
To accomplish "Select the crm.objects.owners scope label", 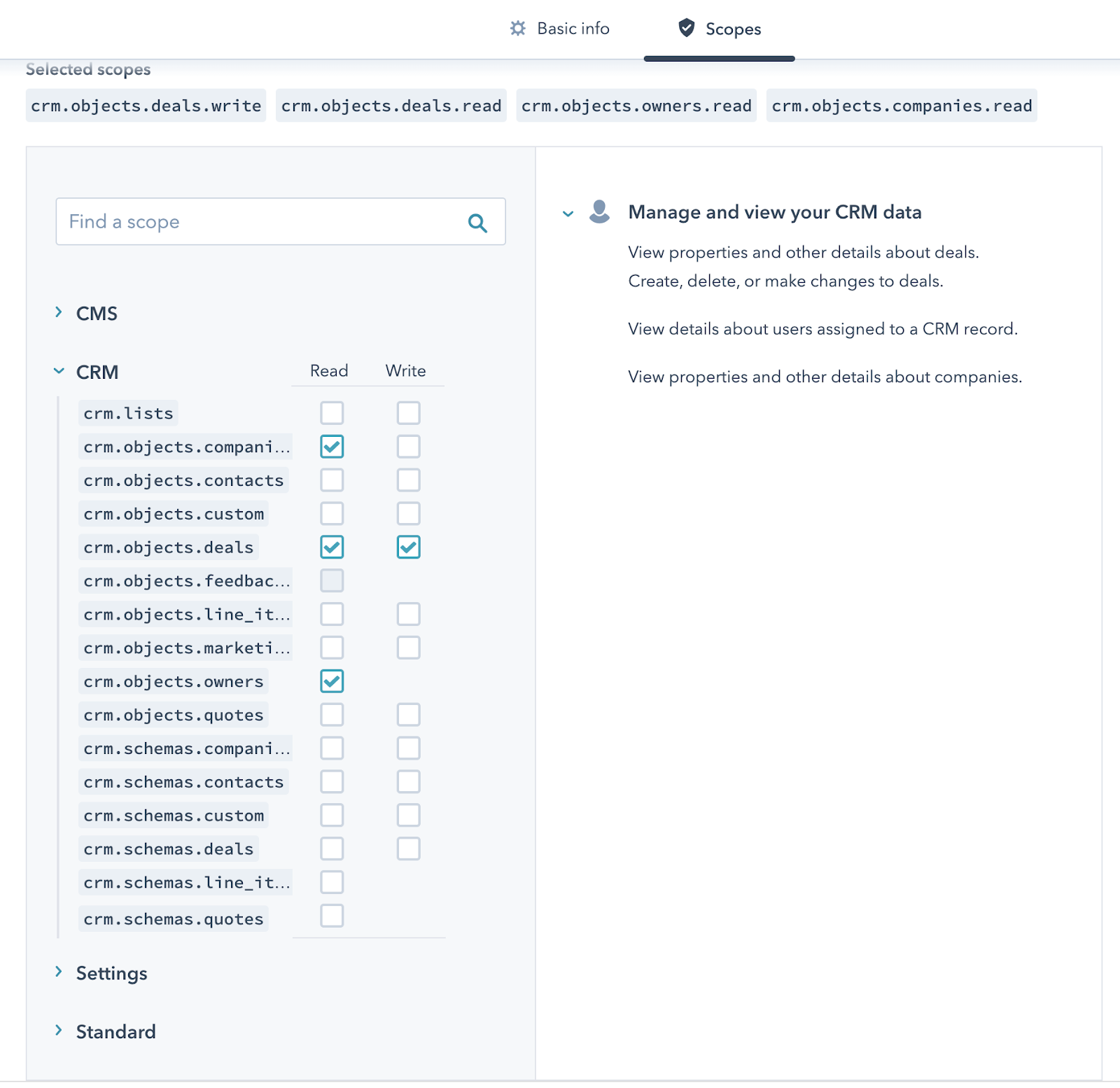I will [174, 681].
